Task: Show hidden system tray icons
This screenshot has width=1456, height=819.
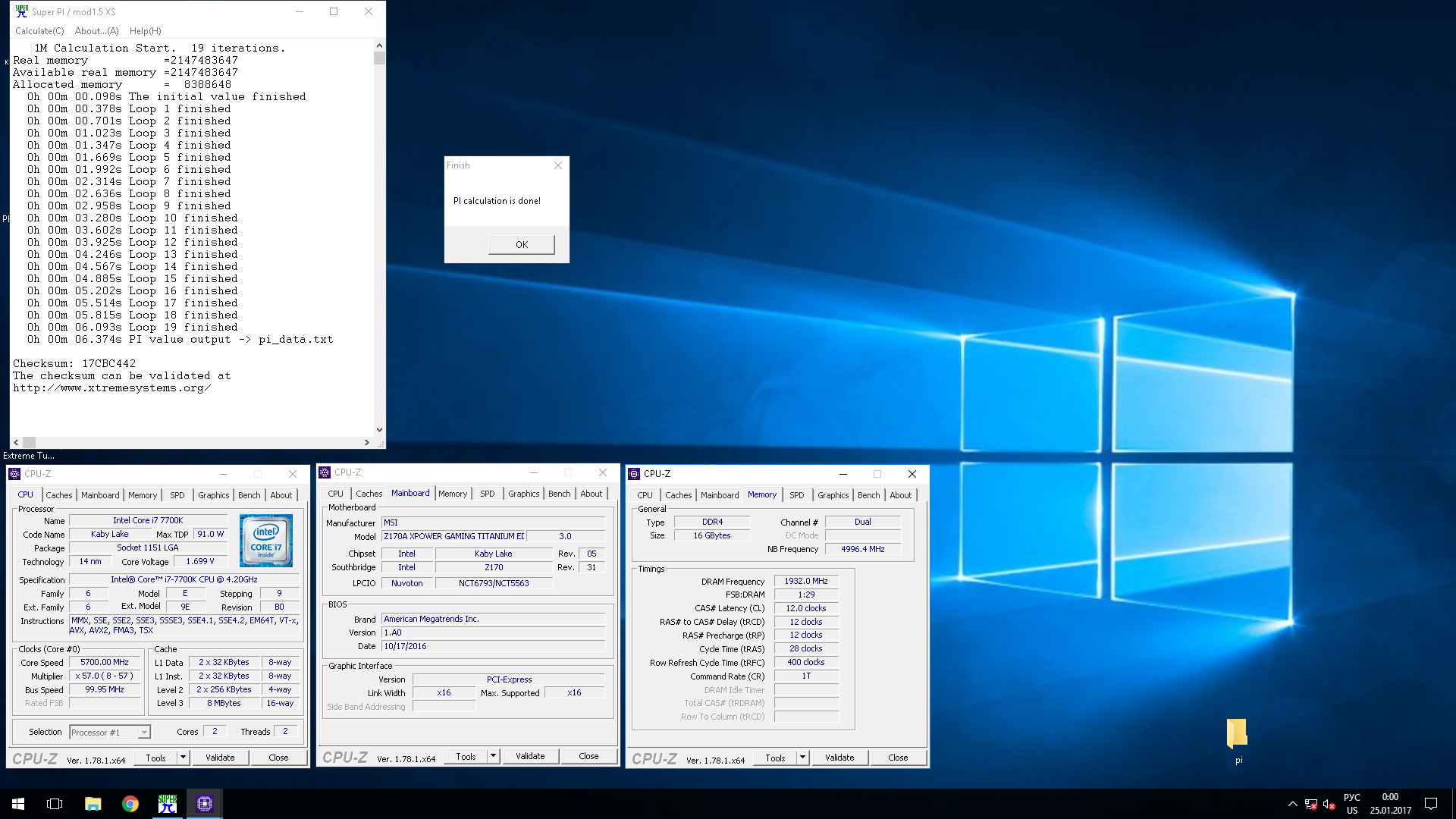Action: coord(1292,804)
